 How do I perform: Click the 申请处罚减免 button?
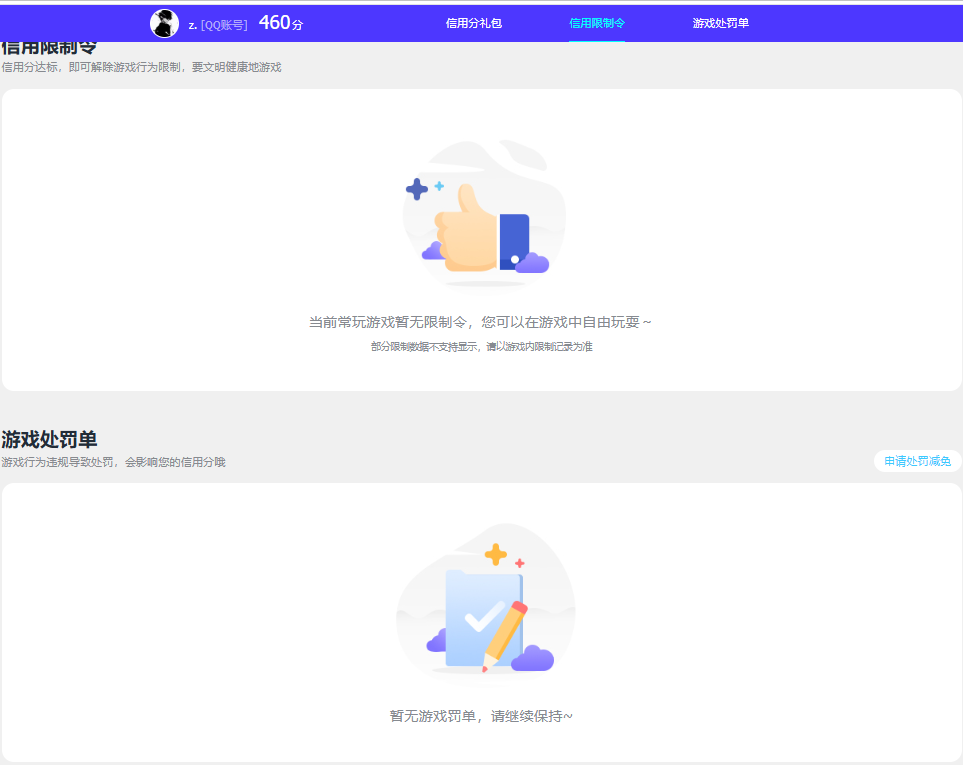[918, 461]
